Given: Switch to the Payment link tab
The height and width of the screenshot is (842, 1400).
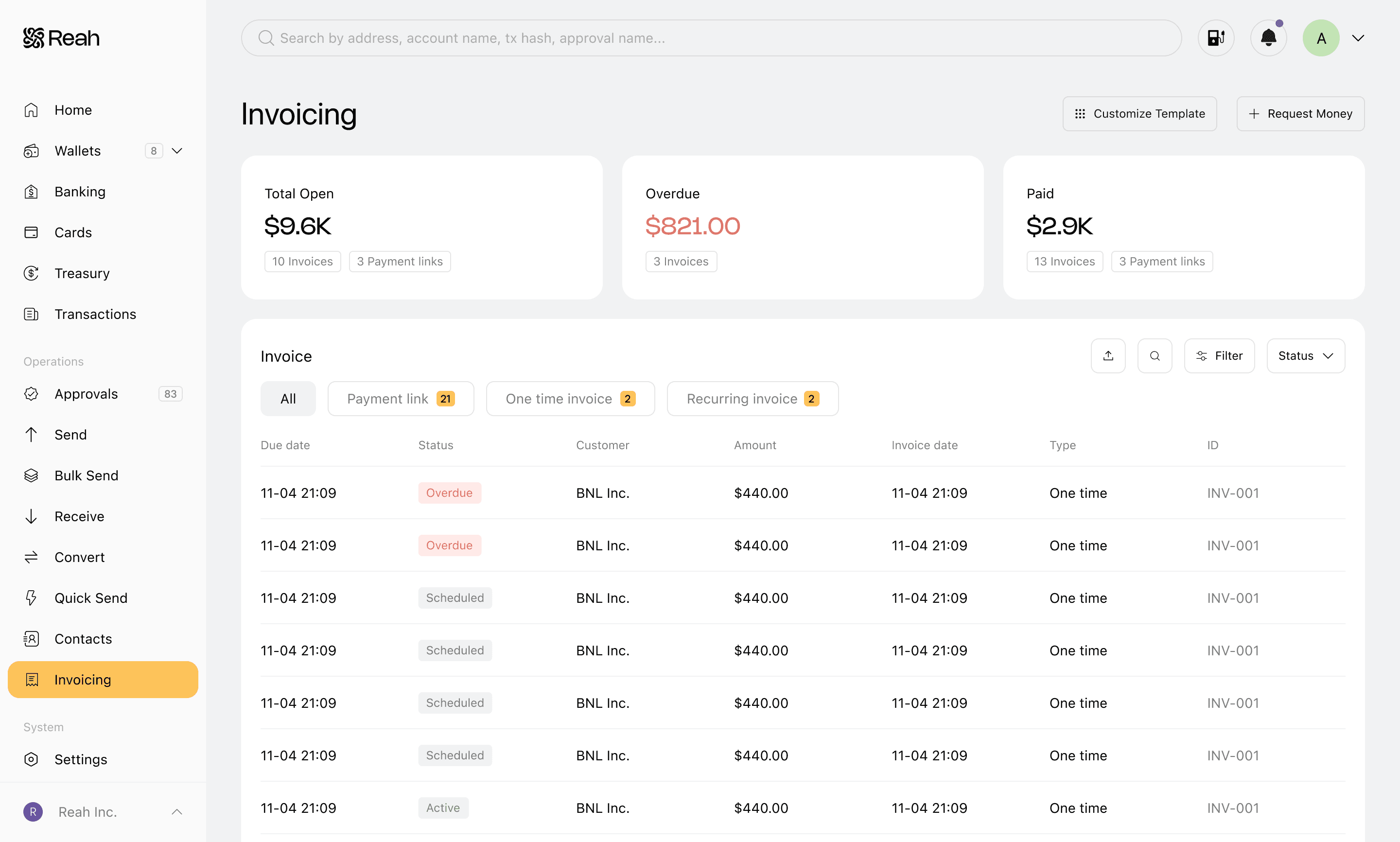Looking at the screenshot, I should 401,399.
